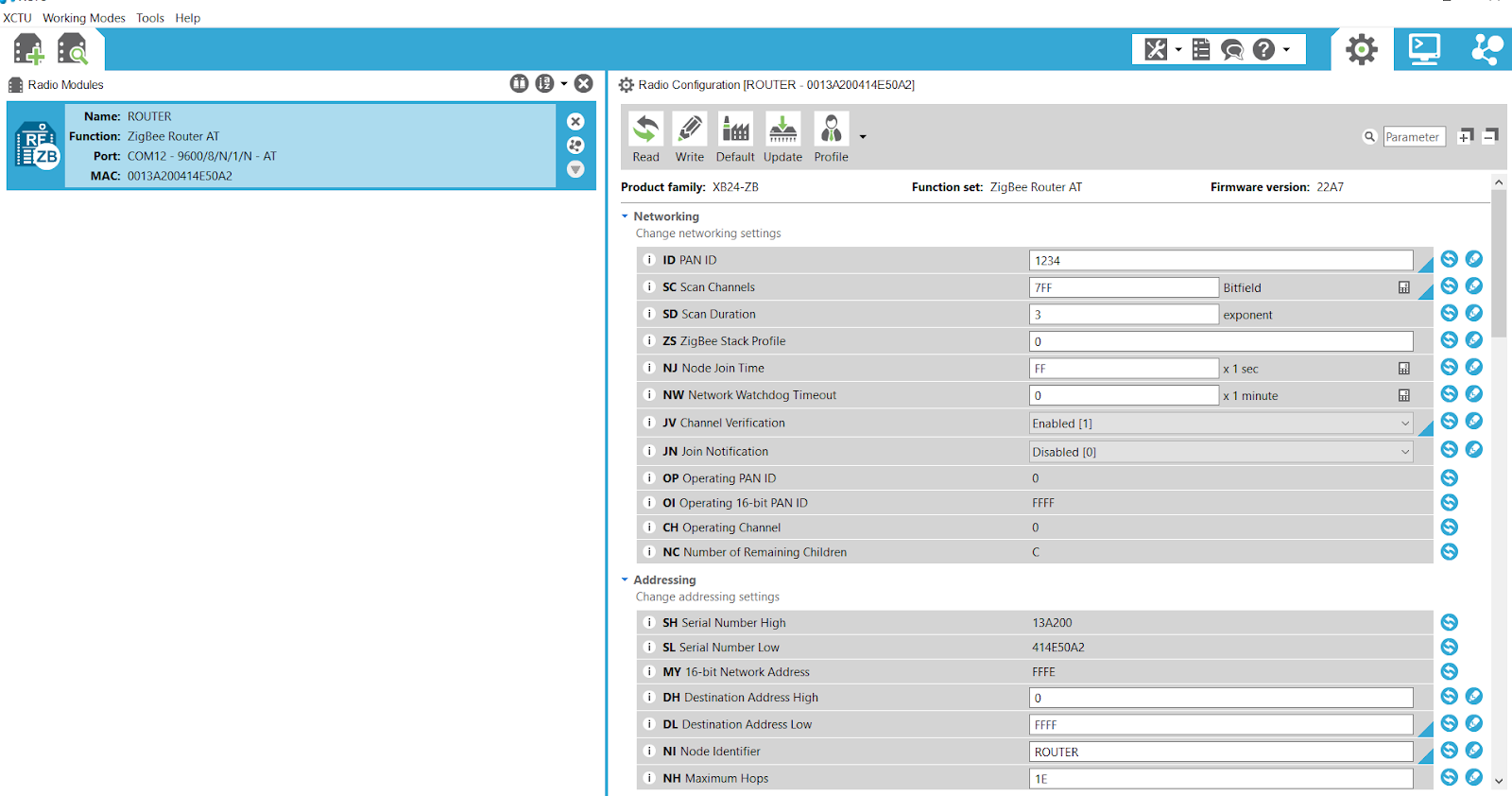
Task: Collapse all configuration sections
Action: pyautogui.click(x=1491, y=136)
